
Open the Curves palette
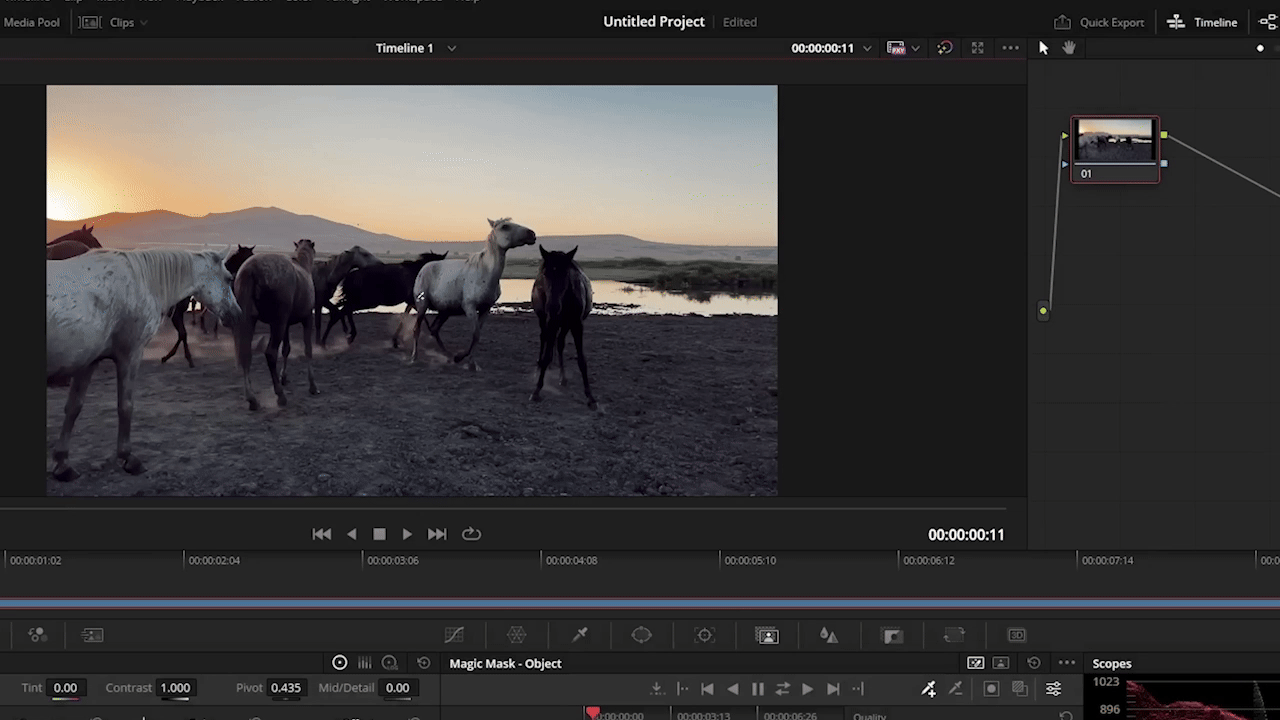click(x=454, y=635)
